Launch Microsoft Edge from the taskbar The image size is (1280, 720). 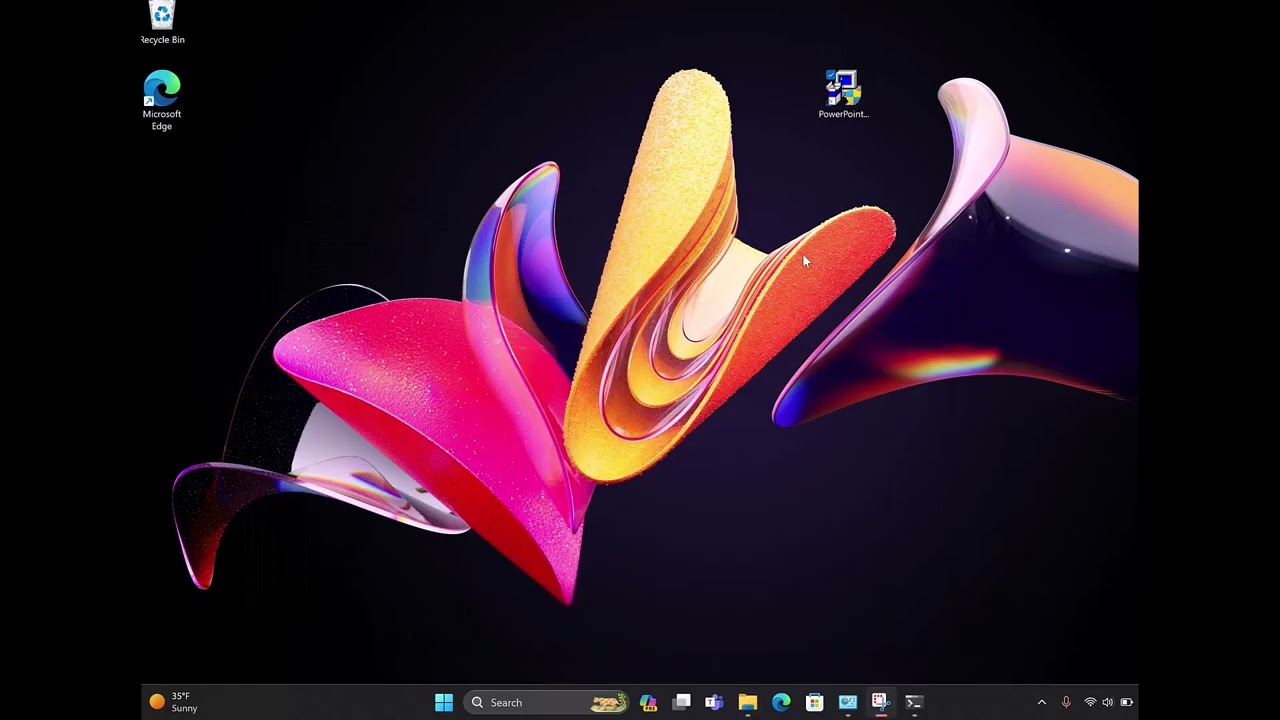pyautogui.click(x=781, y=702)
